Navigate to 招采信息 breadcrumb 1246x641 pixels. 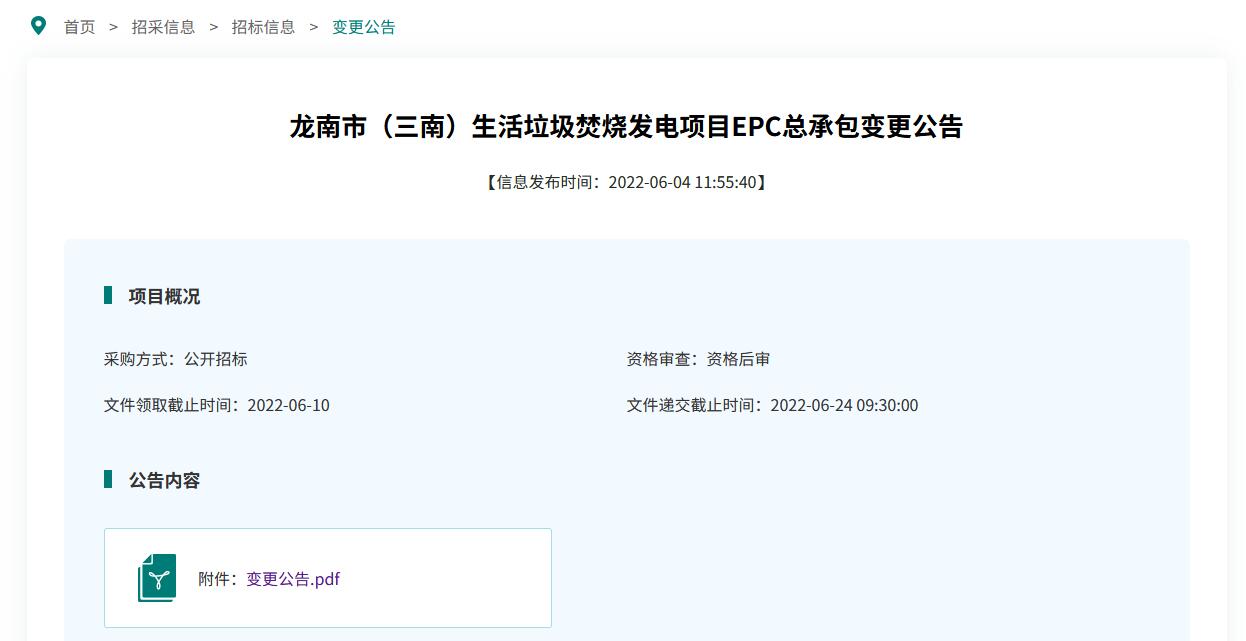(164, 27)
